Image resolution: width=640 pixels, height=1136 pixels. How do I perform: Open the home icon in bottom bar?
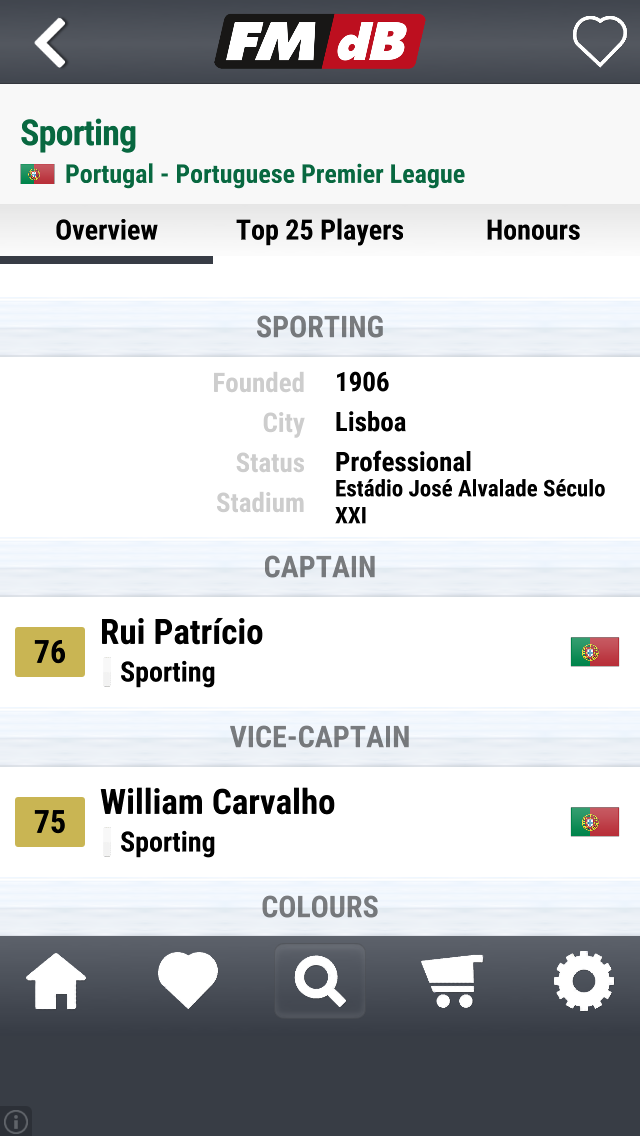point(56,981)
